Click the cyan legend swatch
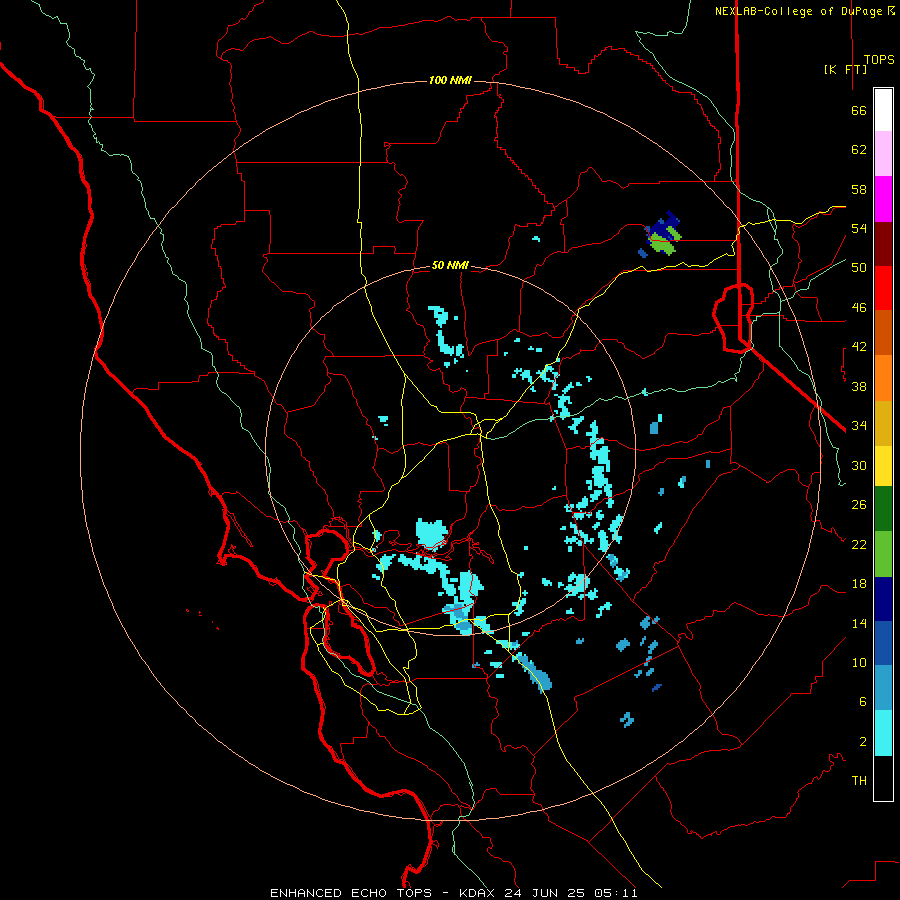 tap(883, 733)
